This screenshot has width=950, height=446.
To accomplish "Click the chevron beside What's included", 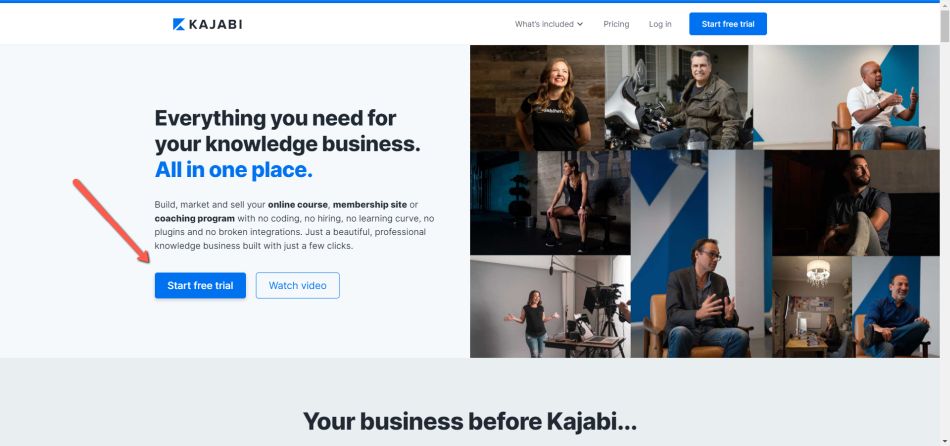I will 580,24.
